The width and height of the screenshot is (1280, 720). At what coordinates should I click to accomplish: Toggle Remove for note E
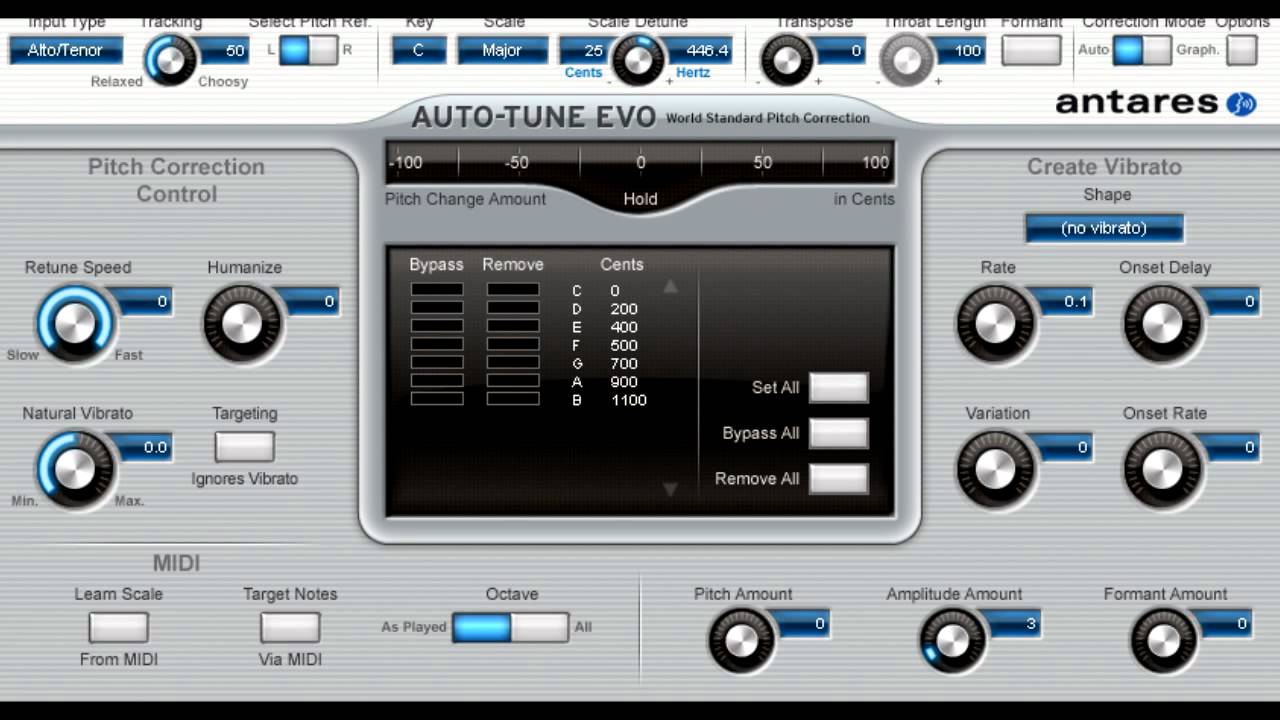coord(513,326)
